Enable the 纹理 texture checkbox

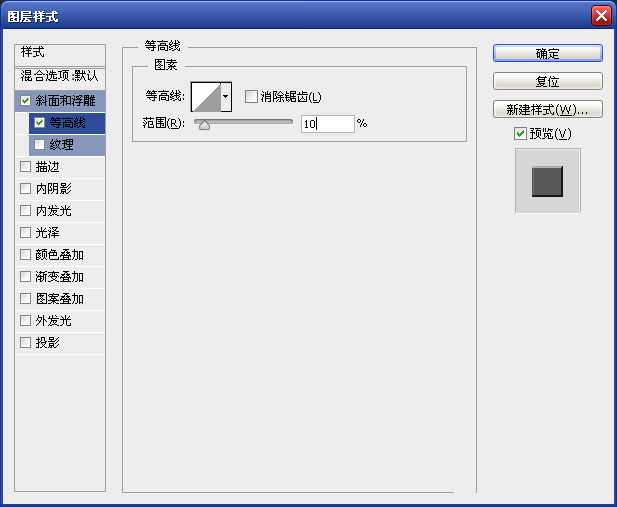tap(39, 145)
